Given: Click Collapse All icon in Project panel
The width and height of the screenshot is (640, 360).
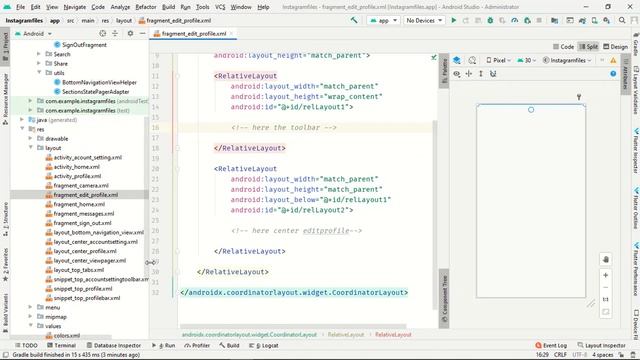Looking at the screenshot, I should coord(115,33).
